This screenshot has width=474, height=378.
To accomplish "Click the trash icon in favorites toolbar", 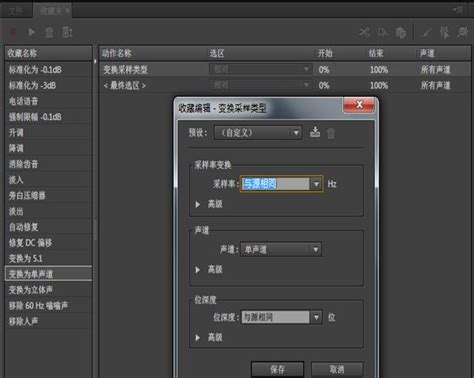I will tap(49, 32).
